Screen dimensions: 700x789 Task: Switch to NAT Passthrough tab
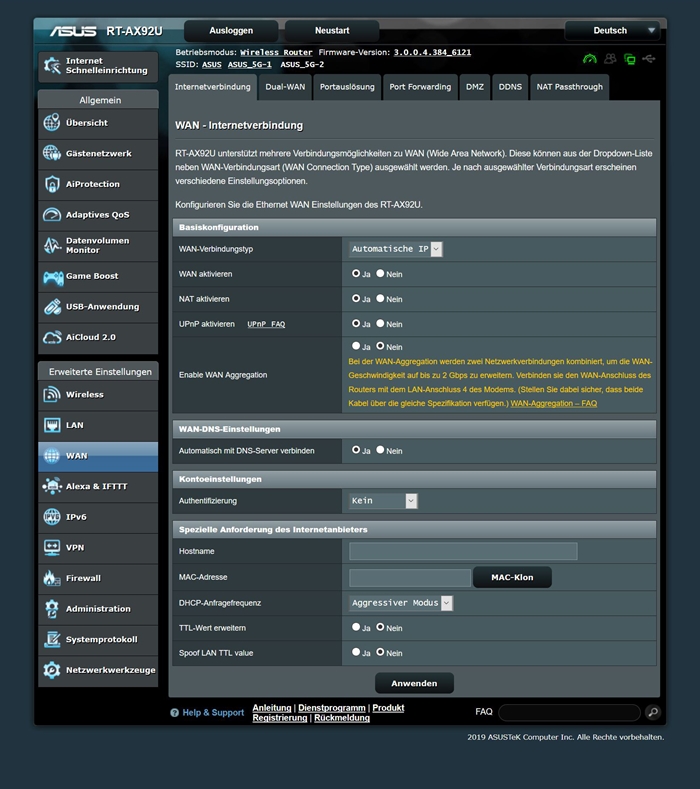pyautogui.click(x=570, y=87)
